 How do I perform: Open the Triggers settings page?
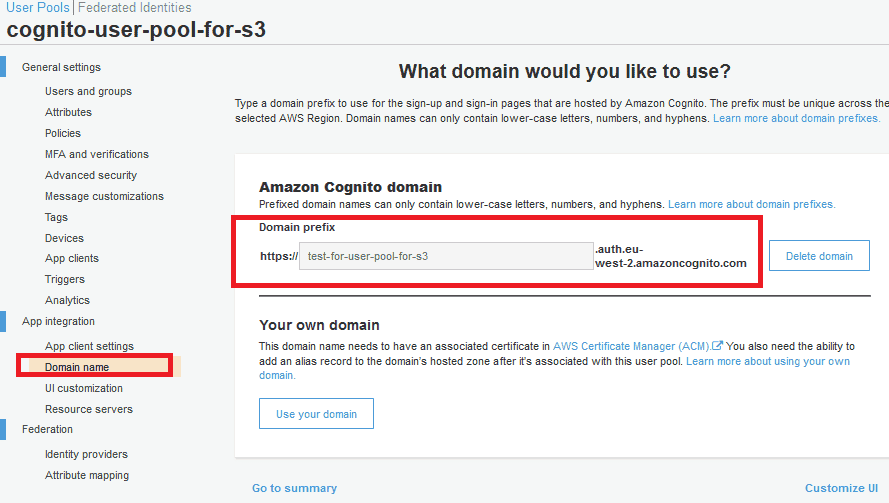point(65,279)
